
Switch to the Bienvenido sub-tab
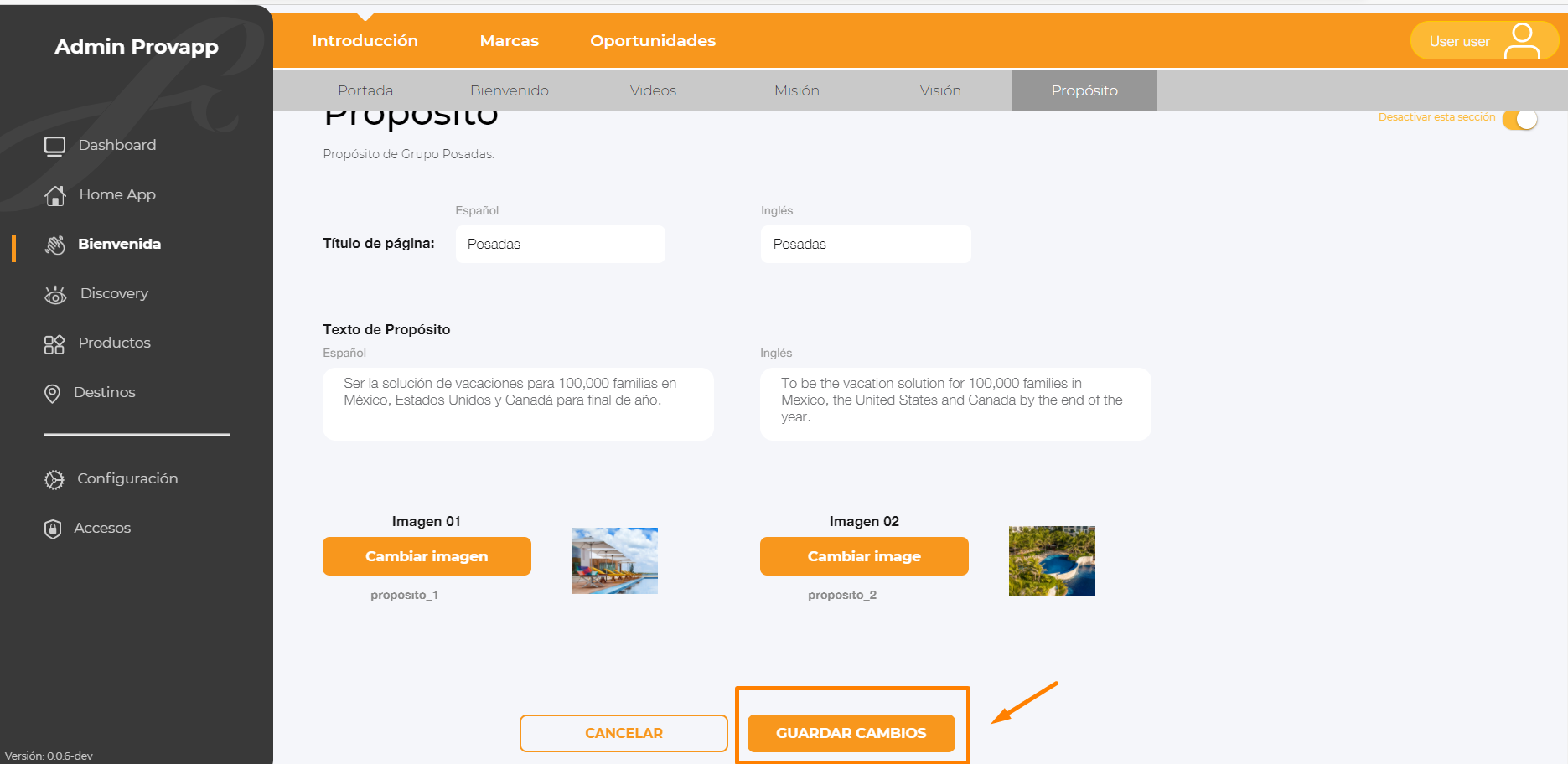point(510,90)
